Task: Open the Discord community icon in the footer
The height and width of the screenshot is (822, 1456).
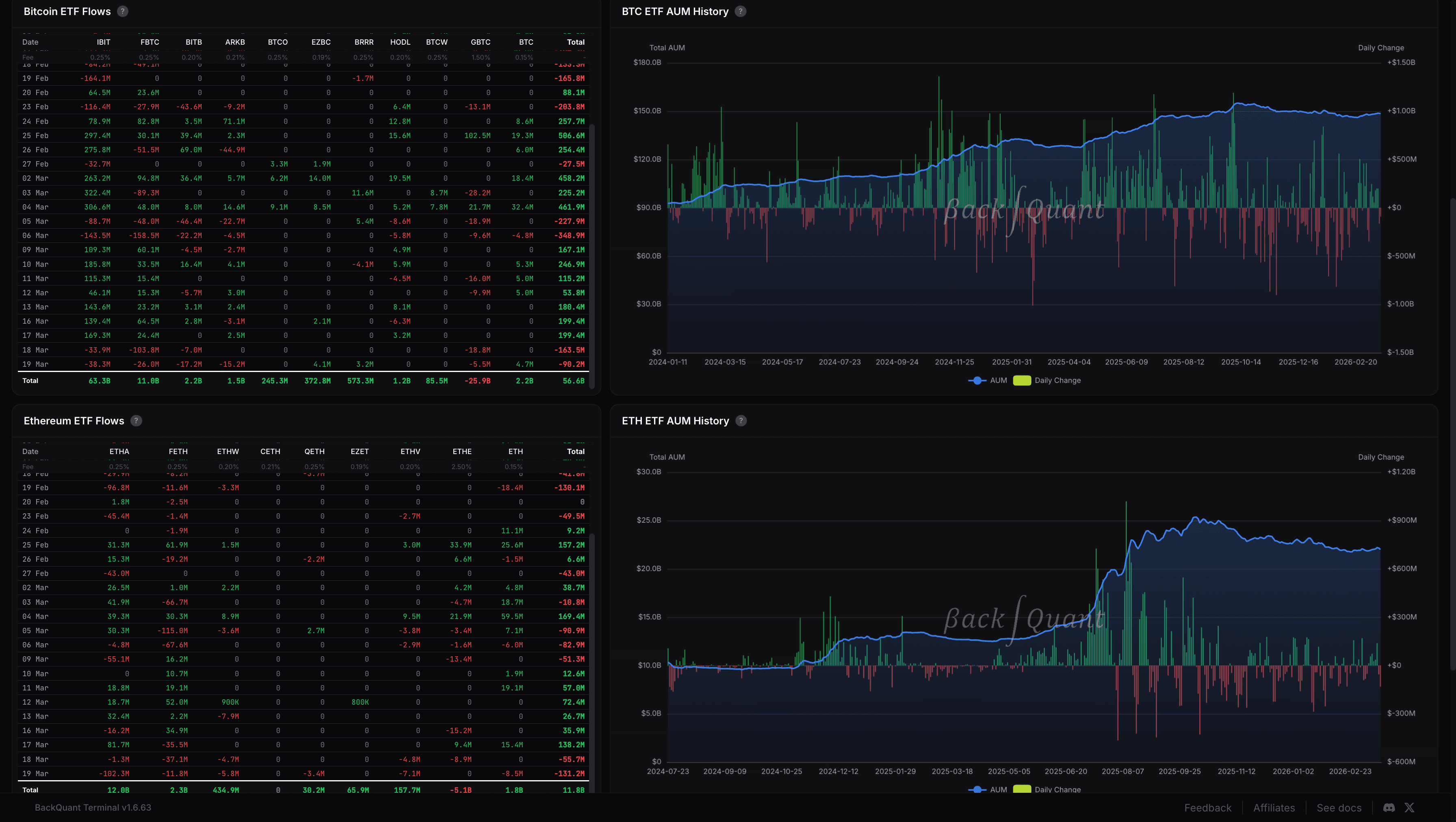Action: coord(1388,807)
